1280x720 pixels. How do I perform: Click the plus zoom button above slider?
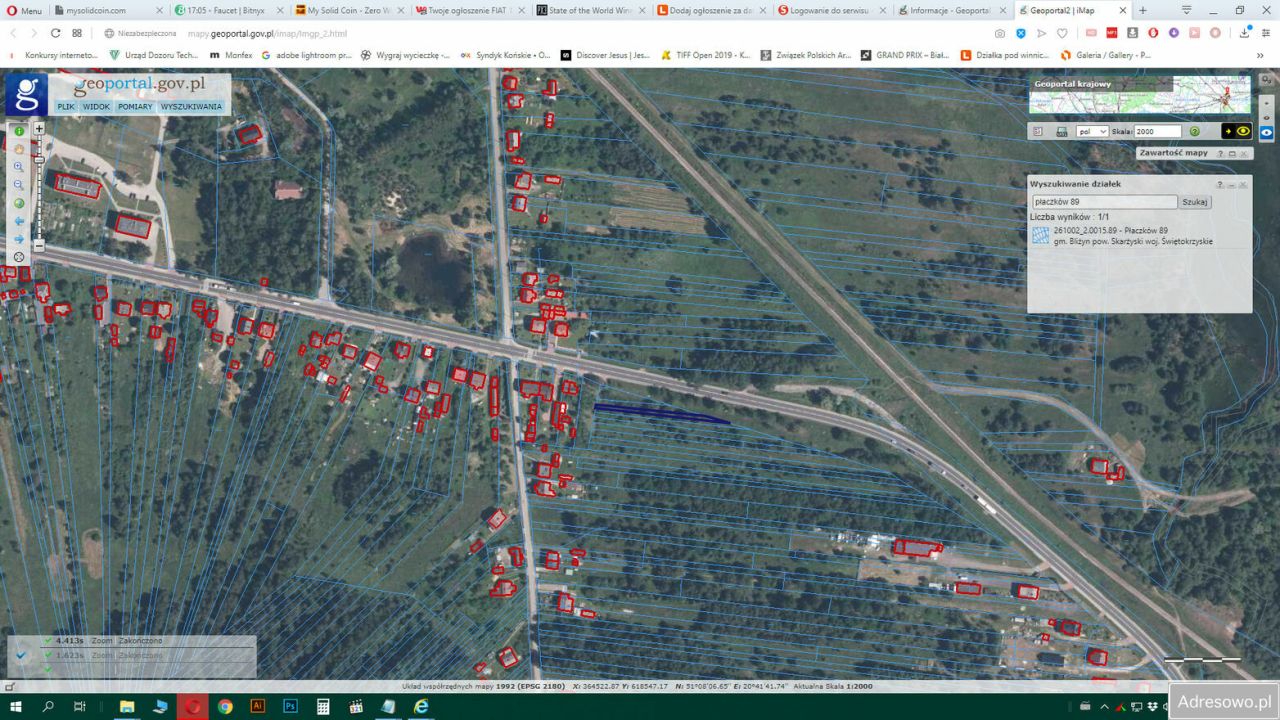click(39, 129)
